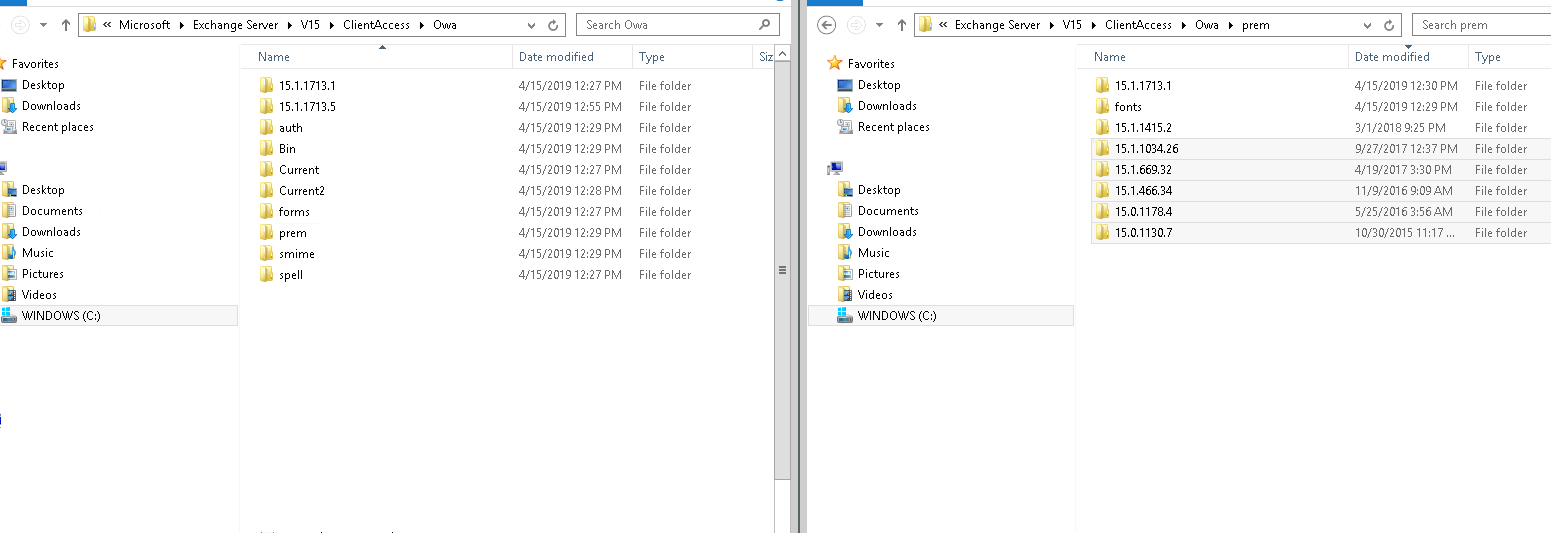Click folder icon of 15.1.466.34
The height and width of the screenshot is (533, 1551).
1102,190
